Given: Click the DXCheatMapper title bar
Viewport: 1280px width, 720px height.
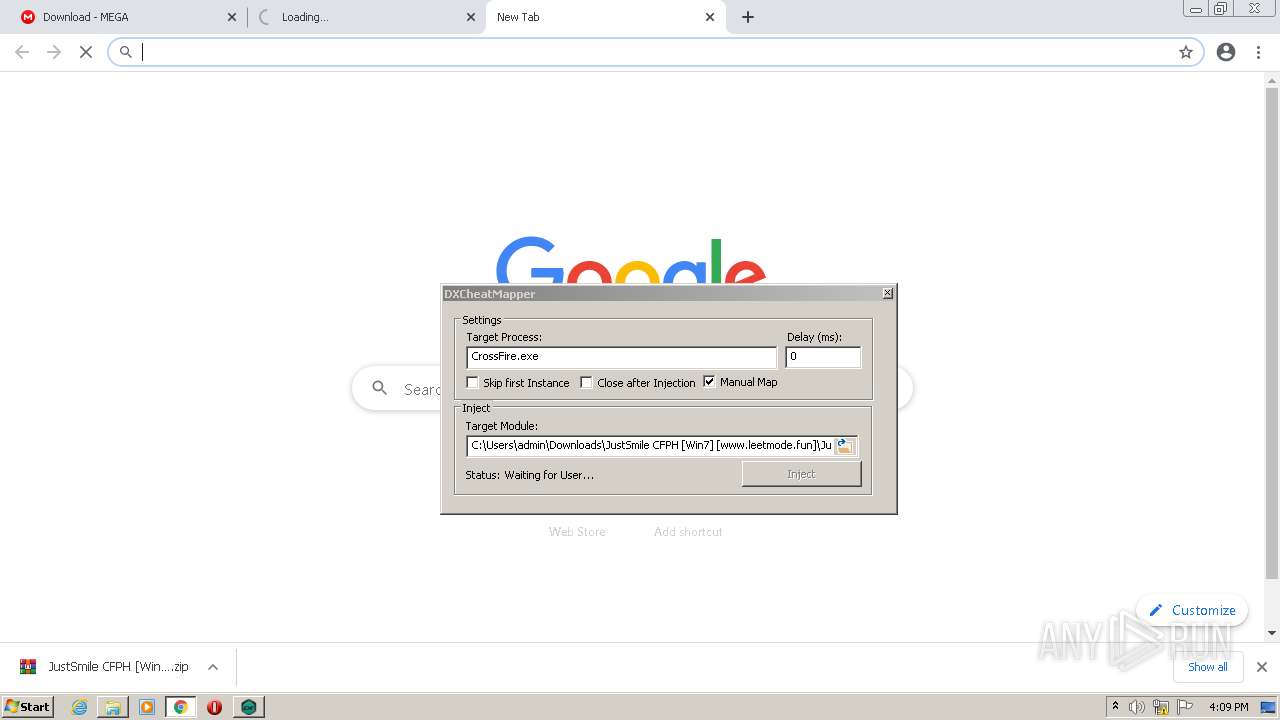Looking at the screenshot, I should point(660,293).
